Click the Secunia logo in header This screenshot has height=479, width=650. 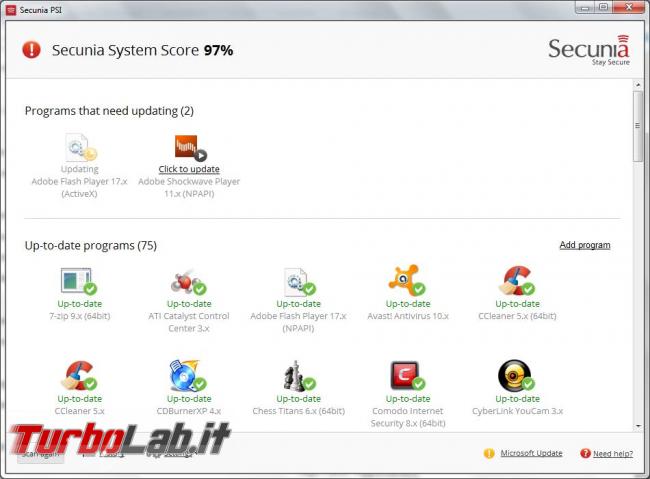coord(589,50)
